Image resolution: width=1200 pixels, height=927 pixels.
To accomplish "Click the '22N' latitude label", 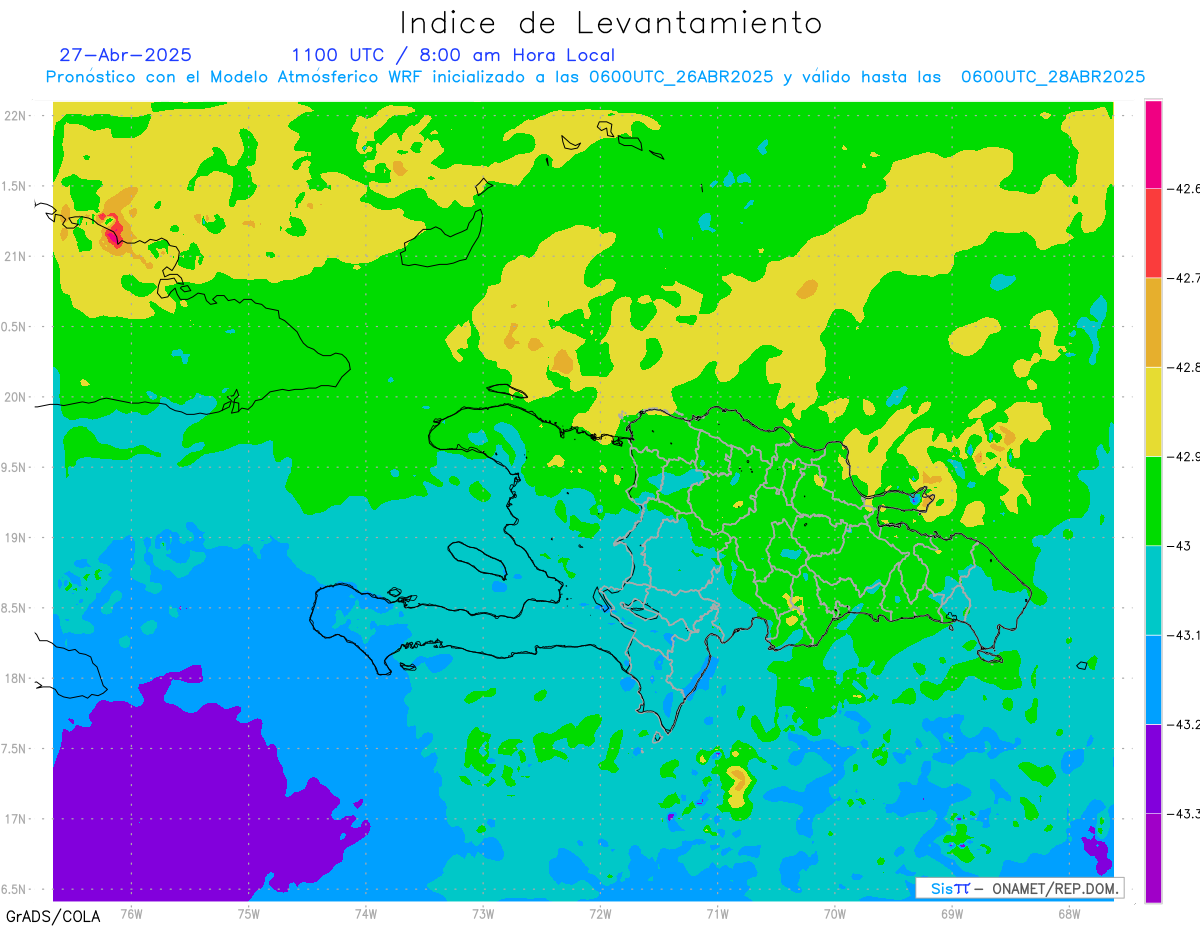I will click(17, 116).
